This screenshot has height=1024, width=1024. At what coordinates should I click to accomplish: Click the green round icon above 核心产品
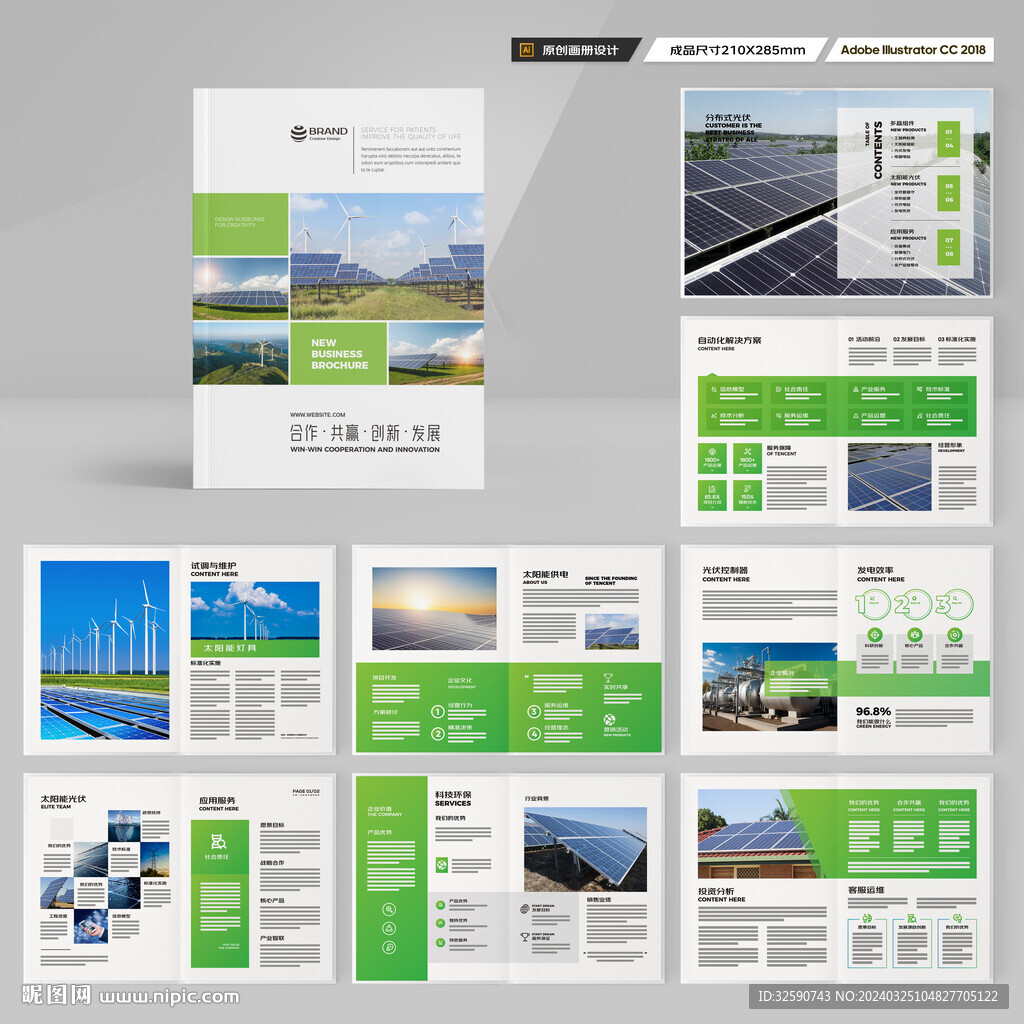tap(914, 635)
